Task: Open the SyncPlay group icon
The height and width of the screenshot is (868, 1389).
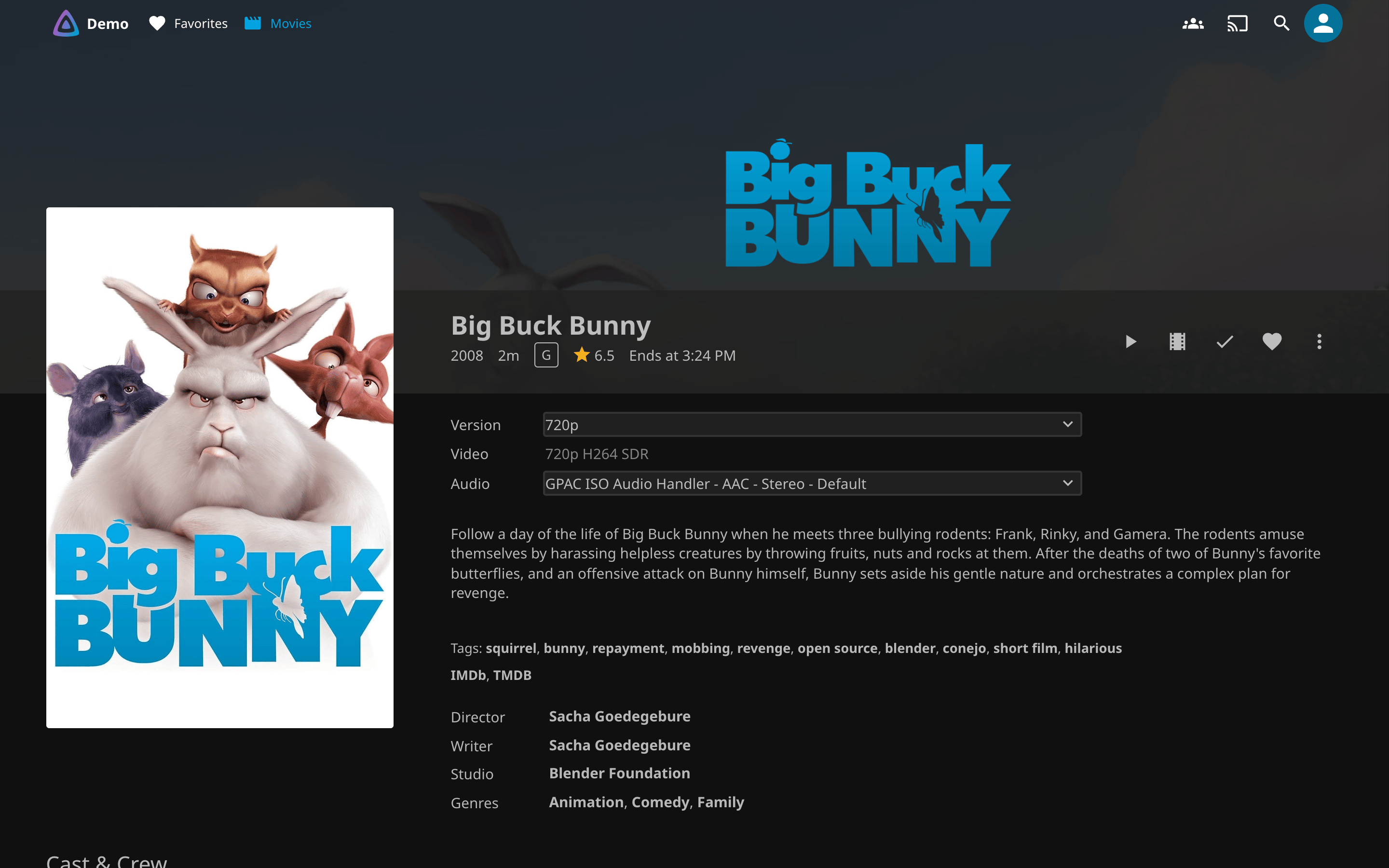Action: pos(1193,24)
